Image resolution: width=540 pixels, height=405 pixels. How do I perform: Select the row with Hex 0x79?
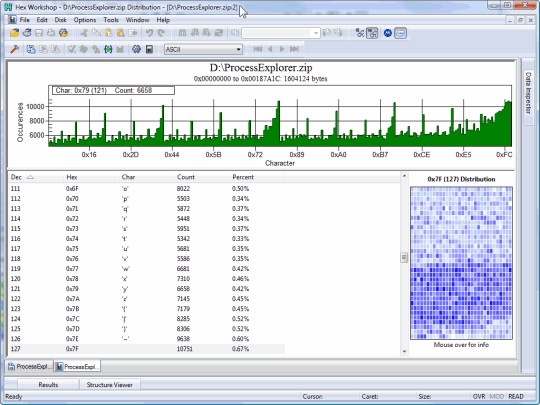pos(146,289)
